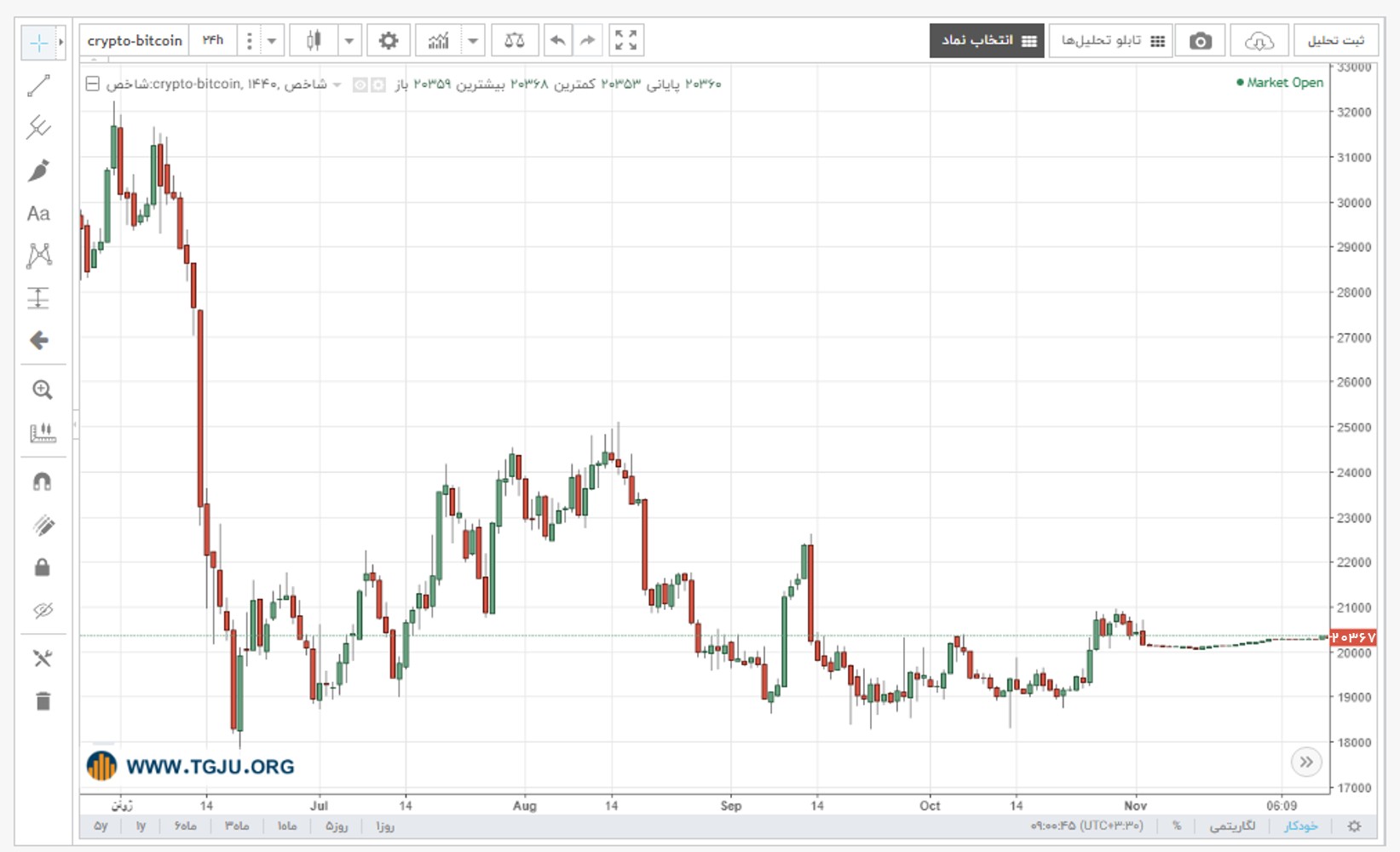
Task: Click the انتخاب نماد button
Action: click(987, 40)
